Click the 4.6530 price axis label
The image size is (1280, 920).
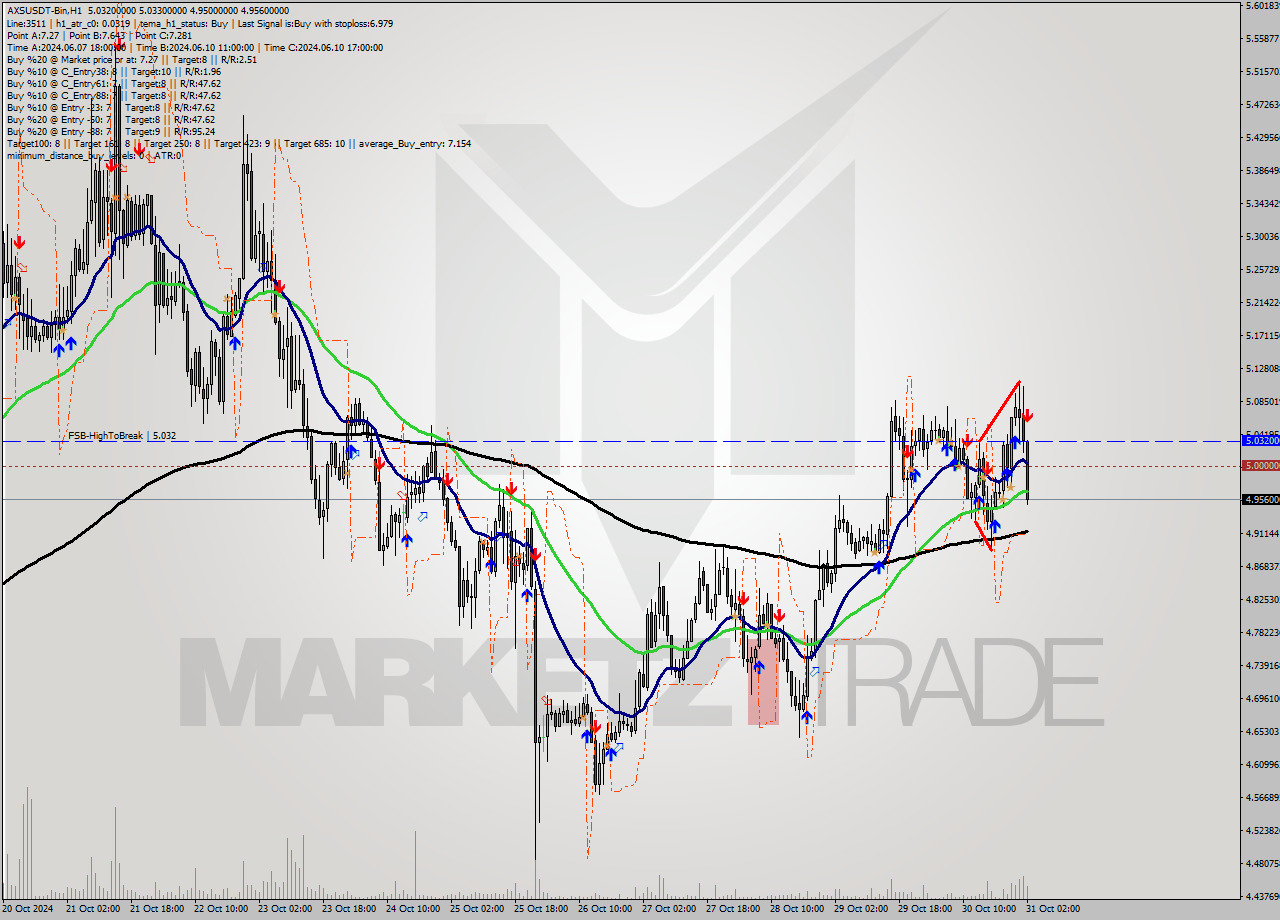pos(1261,731)
